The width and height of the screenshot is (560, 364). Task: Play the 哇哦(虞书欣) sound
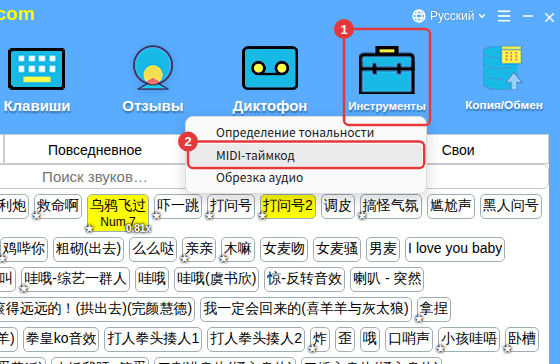[216, 279]
